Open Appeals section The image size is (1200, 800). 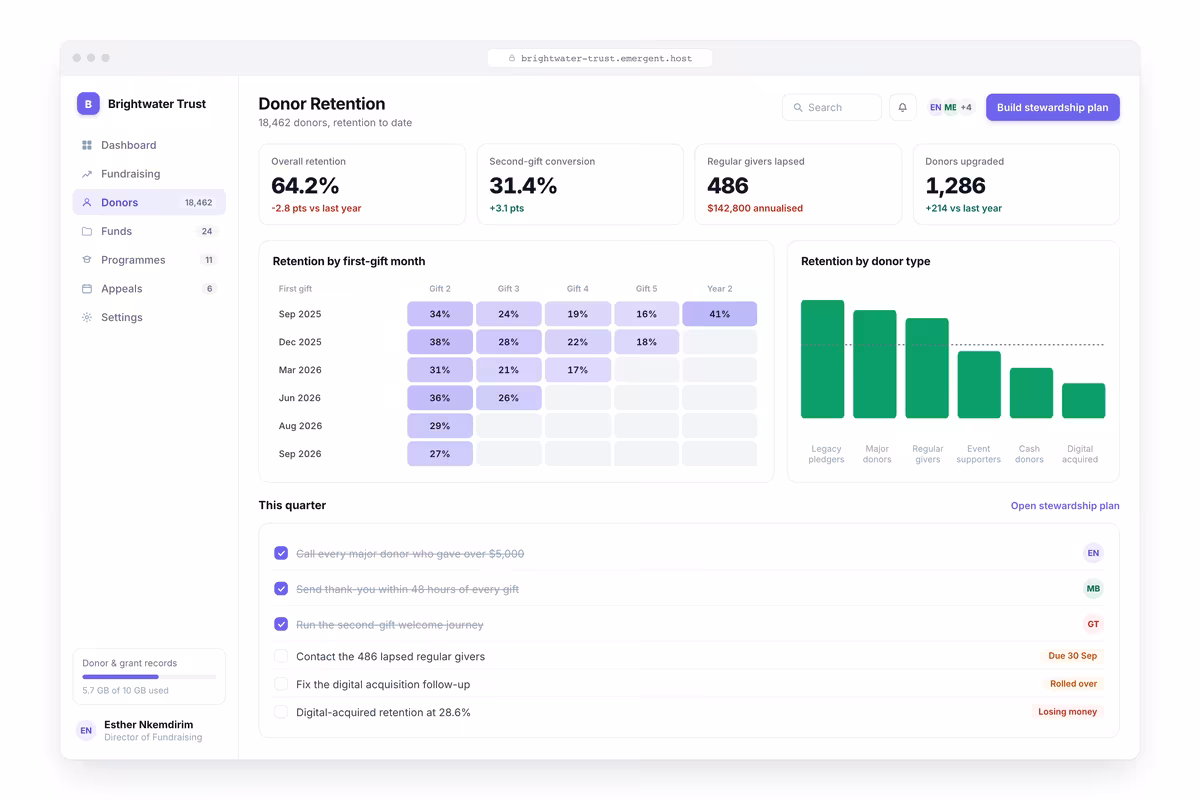[149, 289]
